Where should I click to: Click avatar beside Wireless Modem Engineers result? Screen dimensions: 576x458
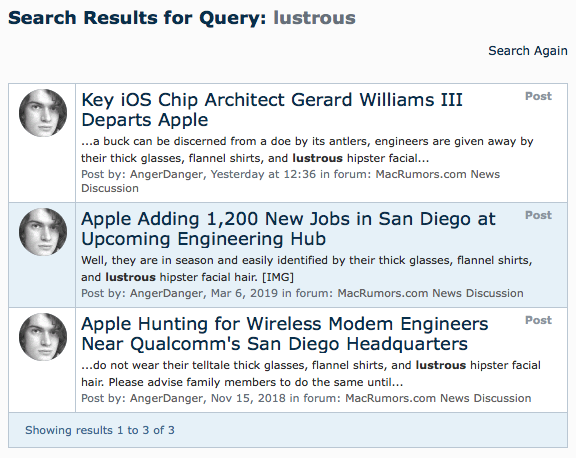[43, 337]
